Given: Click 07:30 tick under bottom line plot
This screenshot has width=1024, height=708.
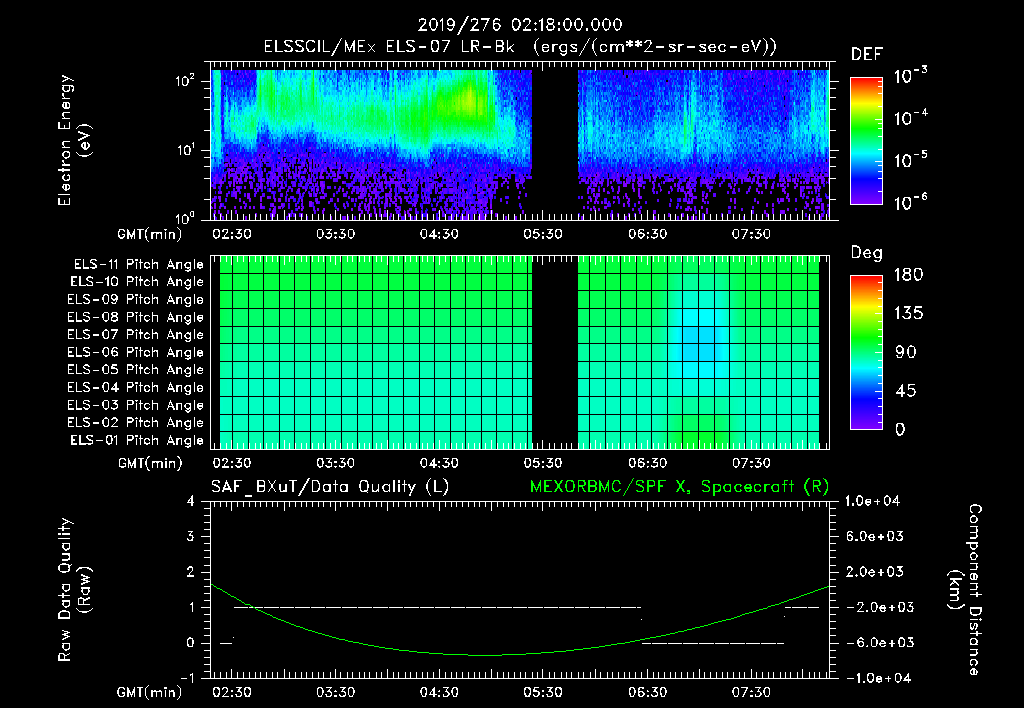Looking at the screenshot, I should click(751, 692).
